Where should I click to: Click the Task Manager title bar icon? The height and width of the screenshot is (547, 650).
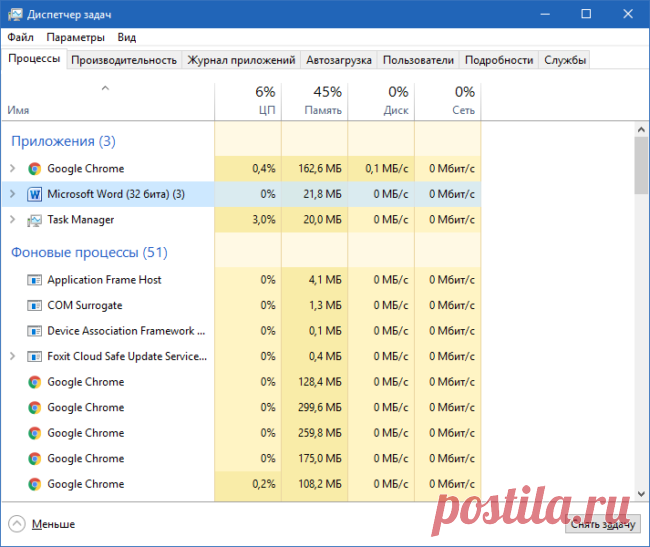[15, 15]
